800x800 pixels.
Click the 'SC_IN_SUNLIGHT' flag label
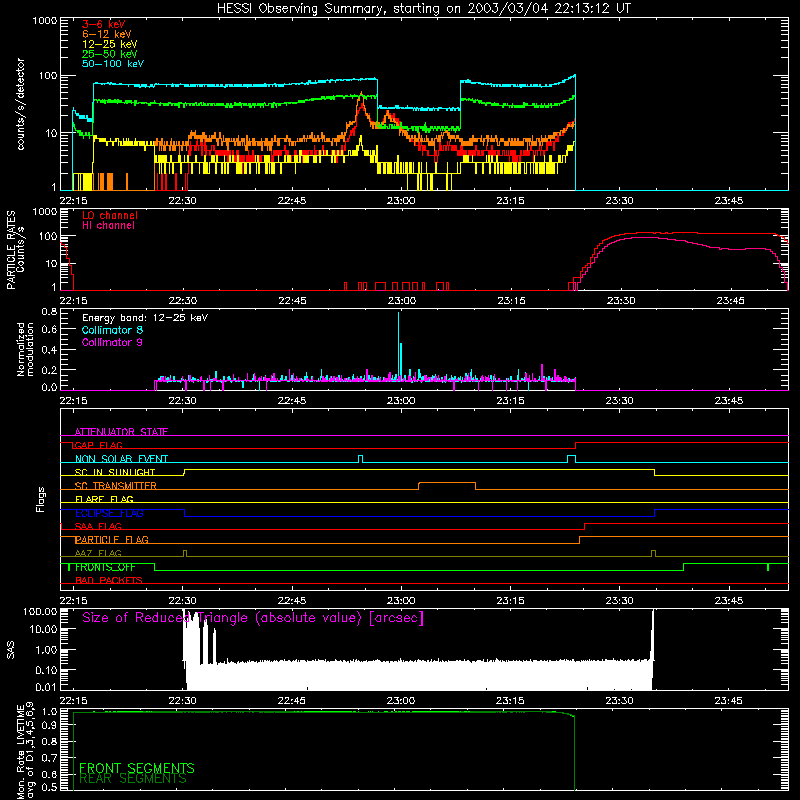115,472
